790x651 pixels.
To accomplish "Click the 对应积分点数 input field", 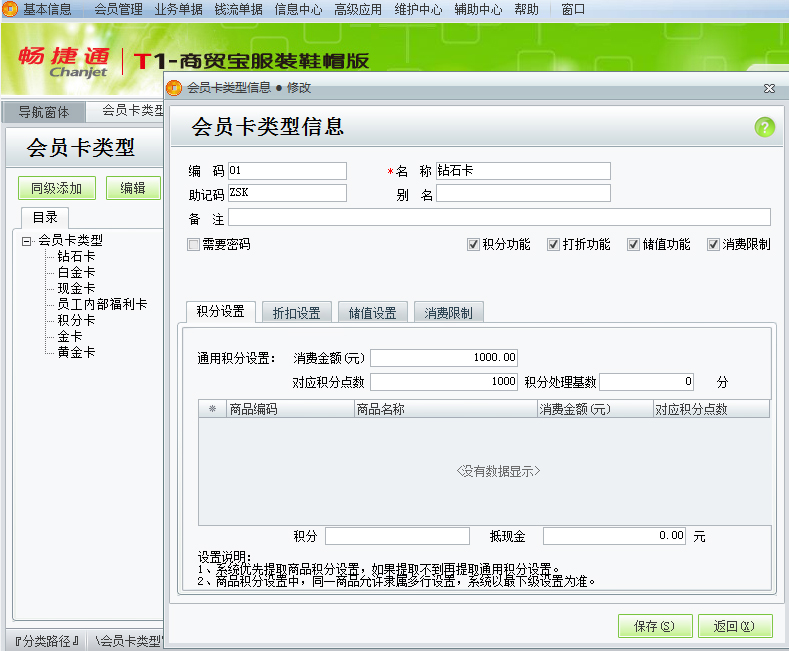I will point(444,381).
